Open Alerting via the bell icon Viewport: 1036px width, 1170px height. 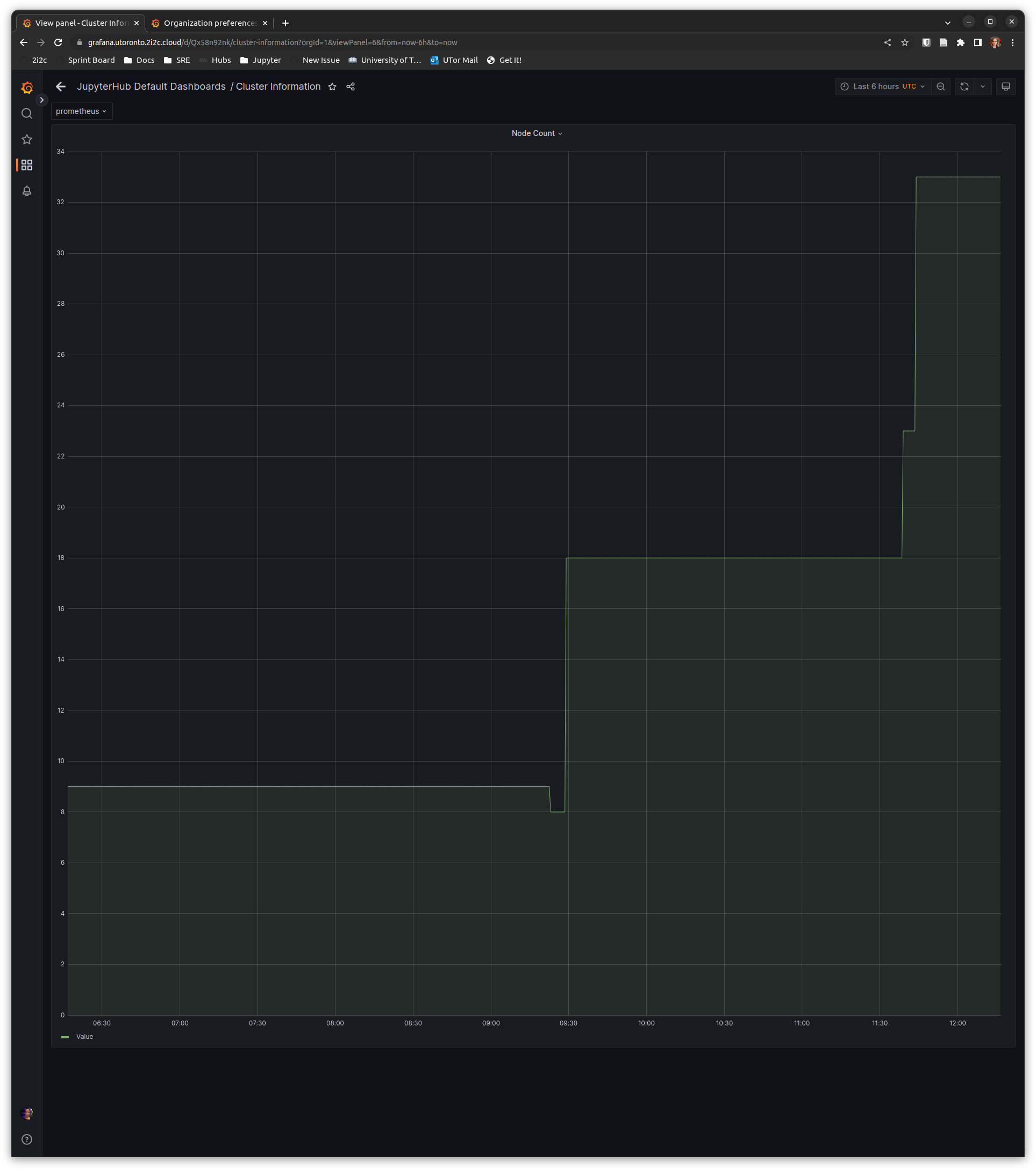pyautogui.click(x=26, y=191)
